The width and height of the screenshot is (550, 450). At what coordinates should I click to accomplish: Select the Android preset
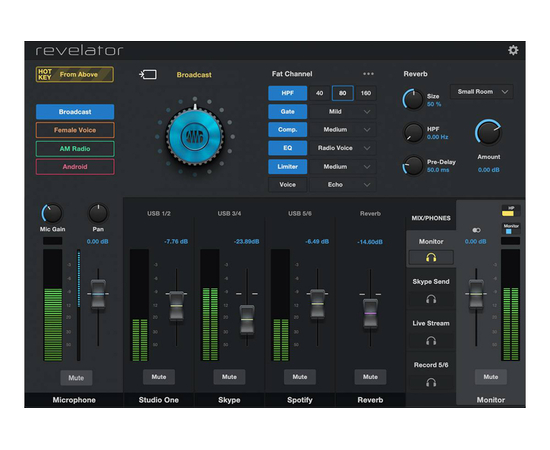[75, 167]
